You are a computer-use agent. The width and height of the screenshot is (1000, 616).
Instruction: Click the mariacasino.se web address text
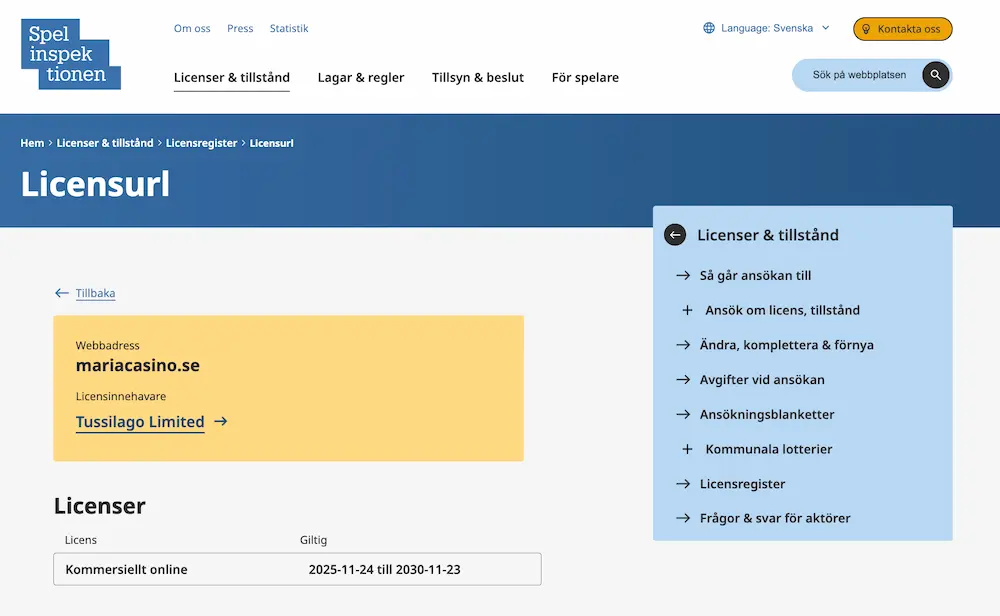138,365
